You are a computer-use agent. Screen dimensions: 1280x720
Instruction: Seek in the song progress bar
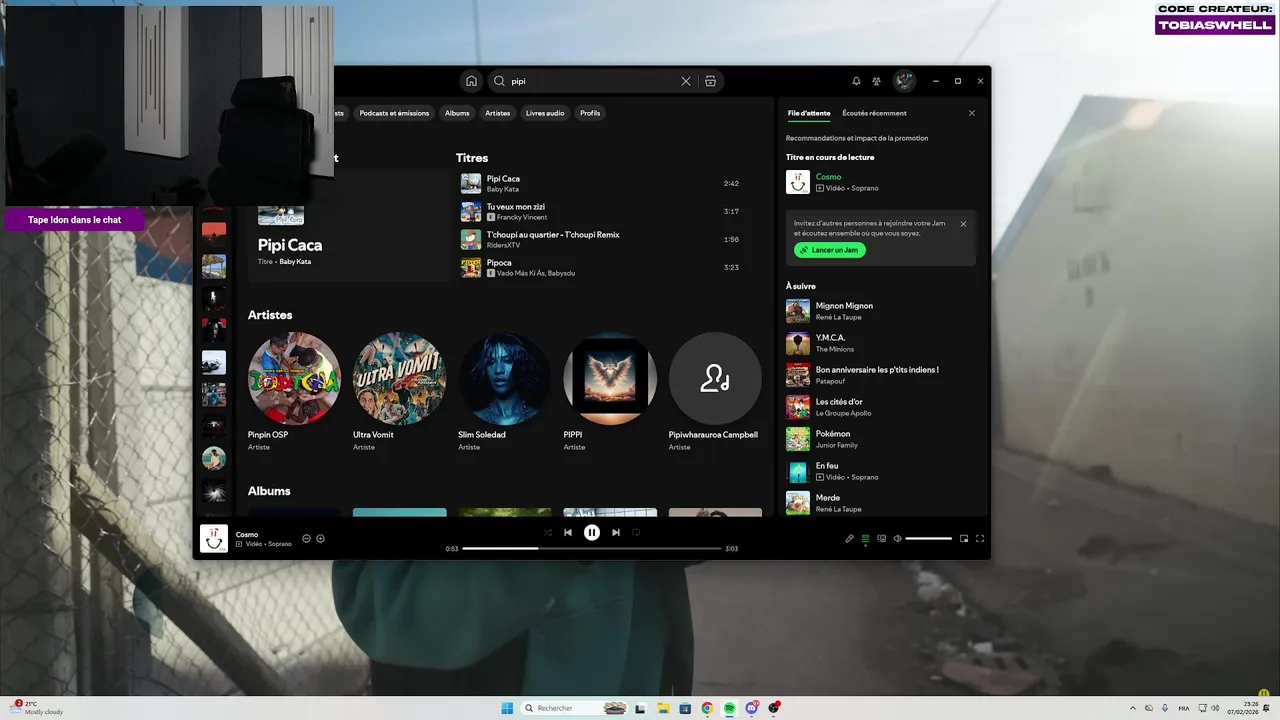pos(592,548)
